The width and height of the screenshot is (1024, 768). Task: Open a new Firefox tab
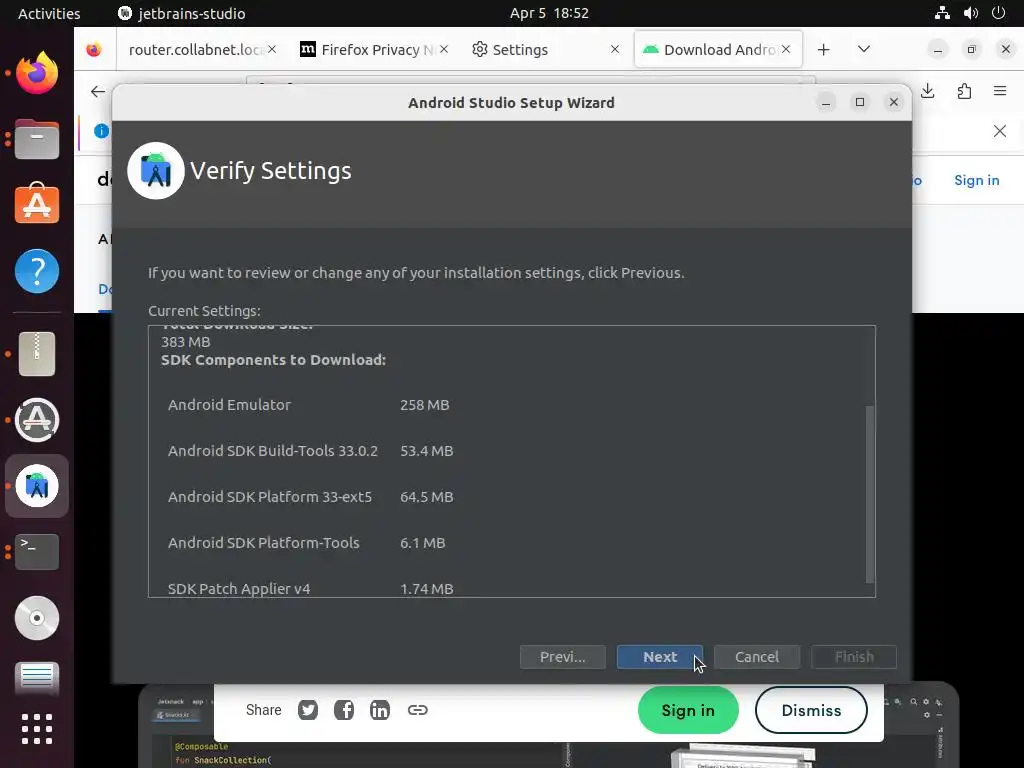tap(824, 50)
